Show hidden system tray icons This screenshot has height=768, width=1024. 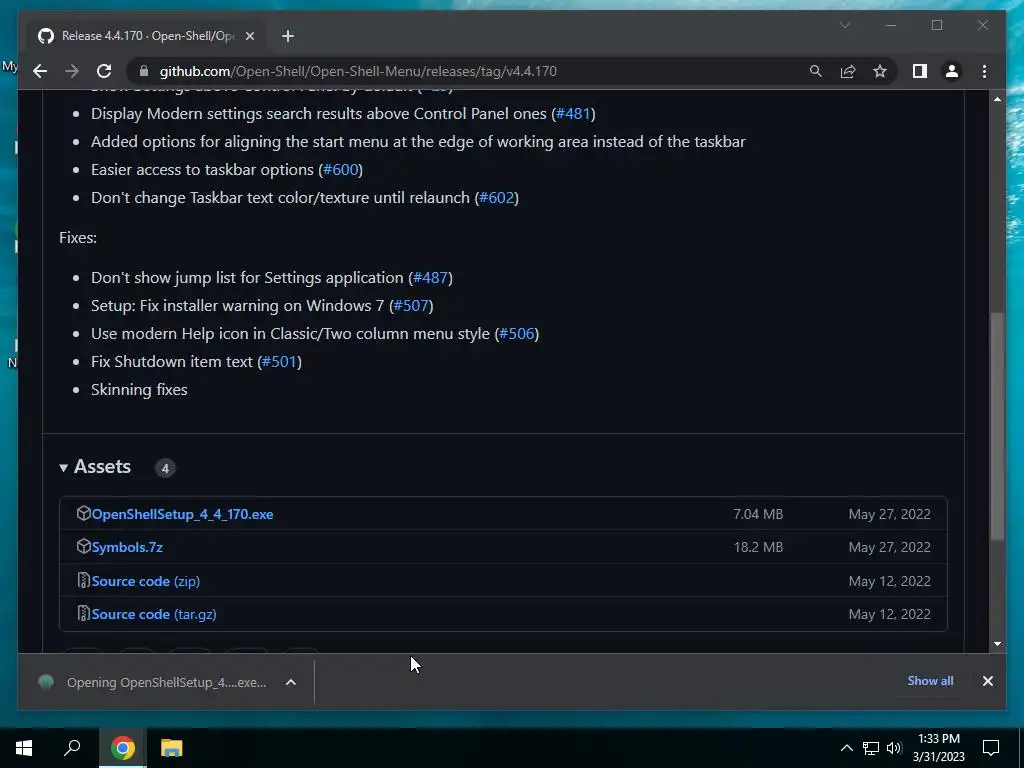(x=846, y=748)
